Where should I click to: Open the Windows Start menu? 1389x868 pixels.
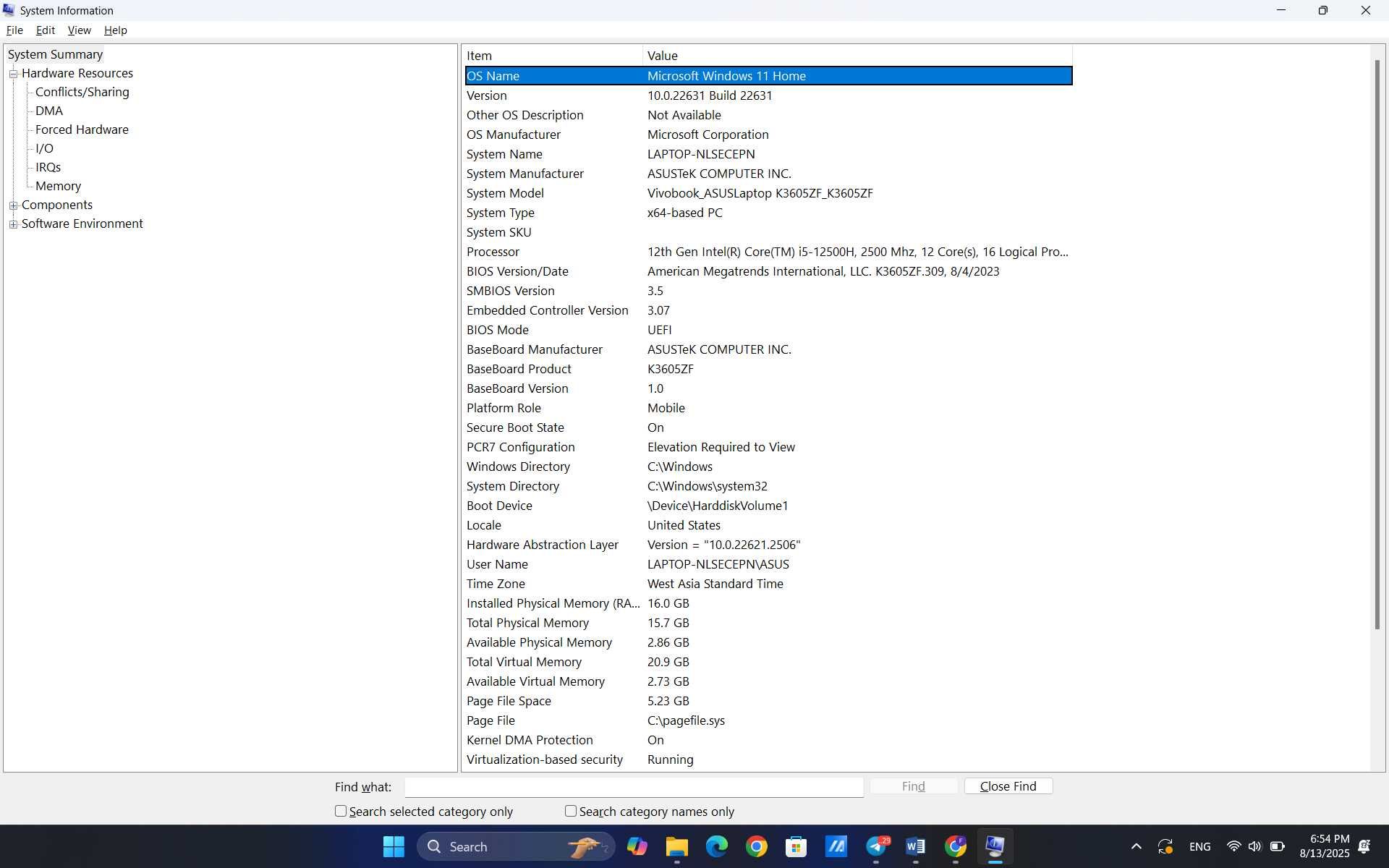tap(394, 846)
